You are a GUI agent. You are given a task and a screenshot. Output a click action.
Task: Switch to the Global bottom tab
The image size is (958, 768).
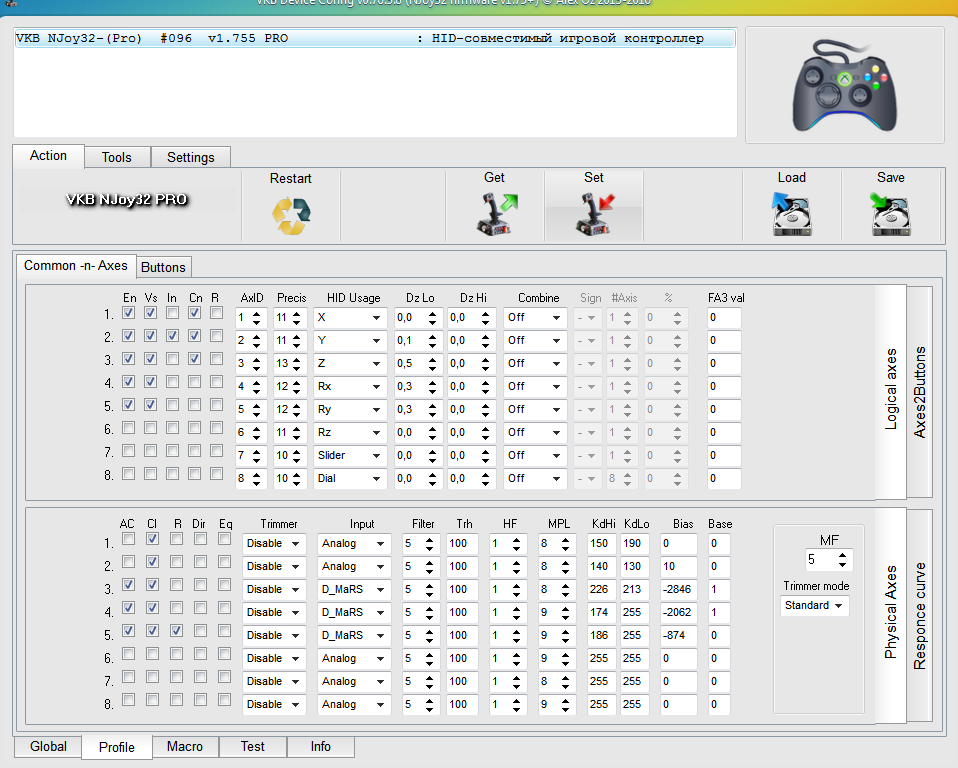[x=48, y=747]
